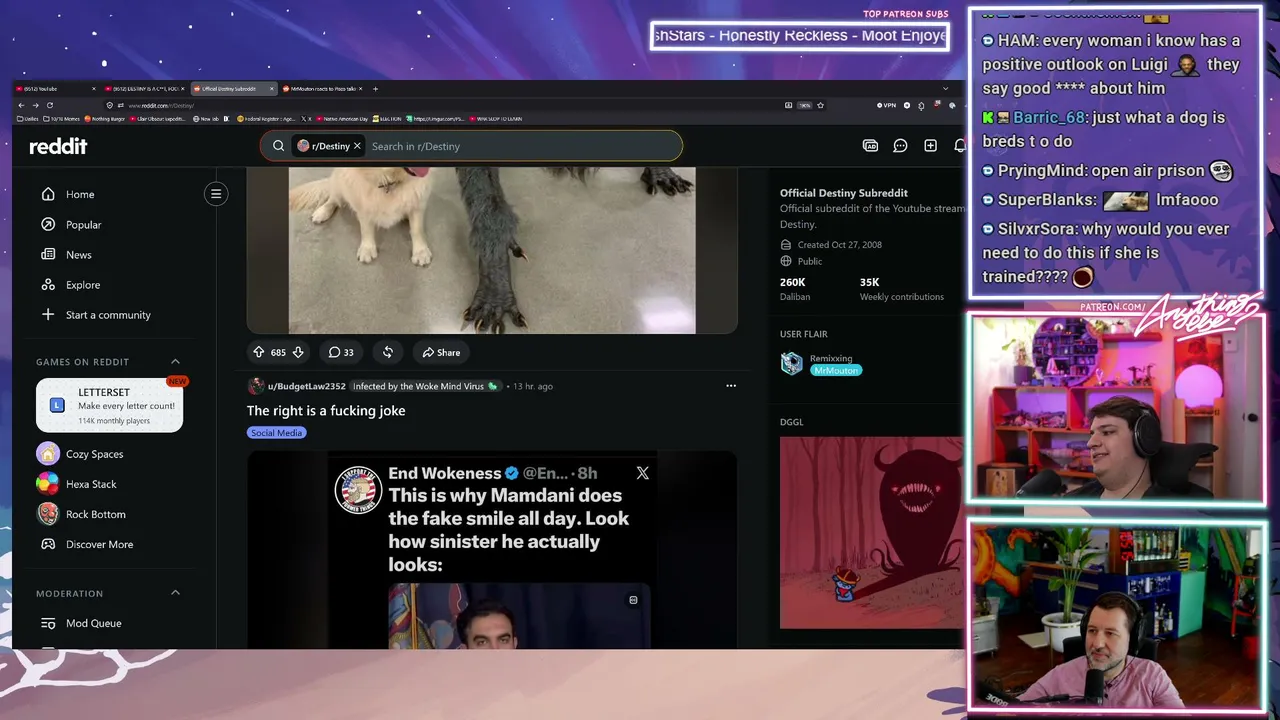Viewport: 1280px width, 720px height.
Task: Share the dog post
Action: click(441, 352)
